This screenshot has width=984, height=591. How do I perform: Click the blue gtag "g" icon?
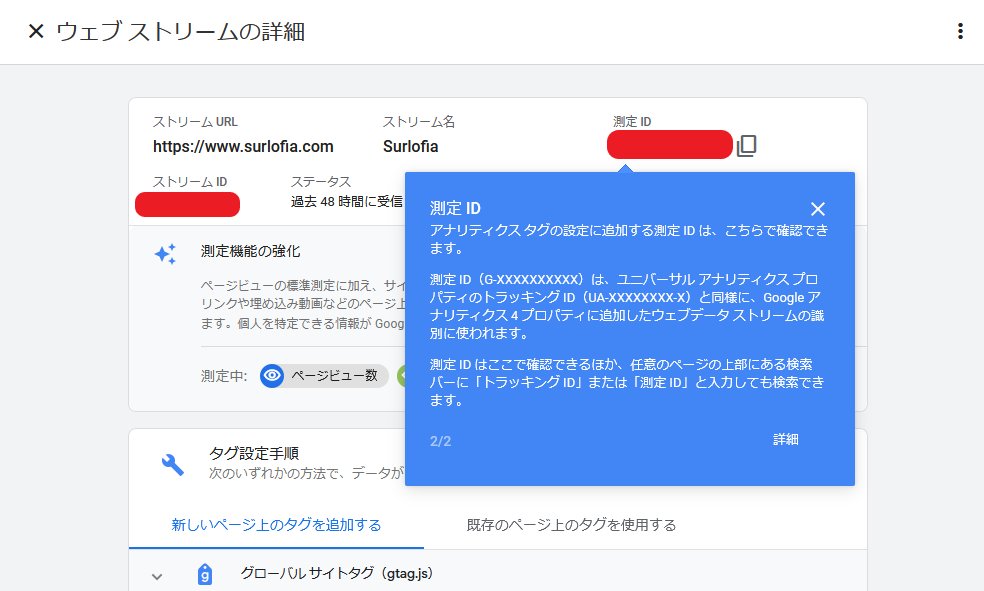click(204, 574)
